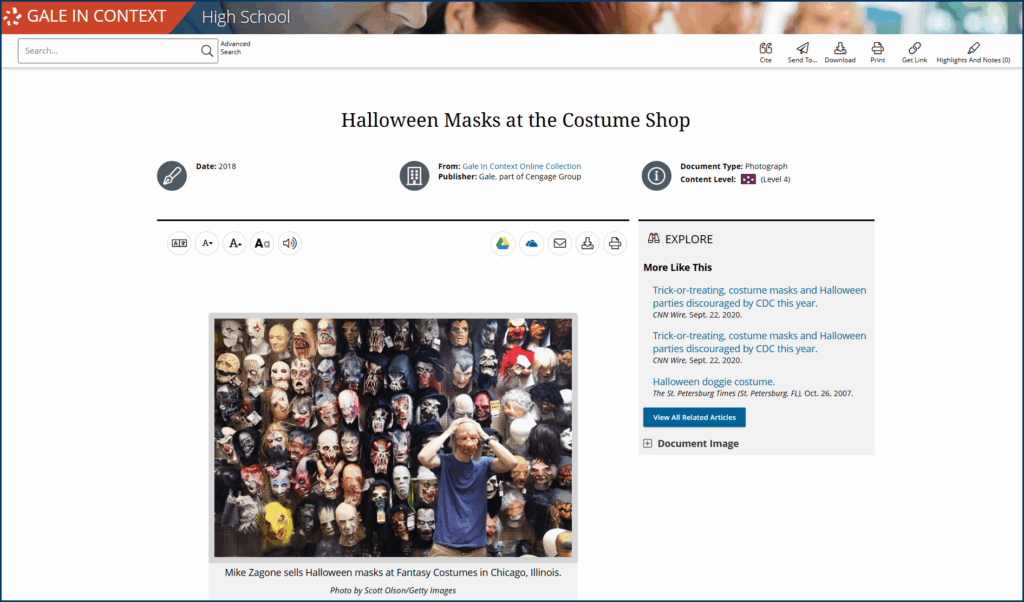Click the Get Link icon

coord(914,51)
